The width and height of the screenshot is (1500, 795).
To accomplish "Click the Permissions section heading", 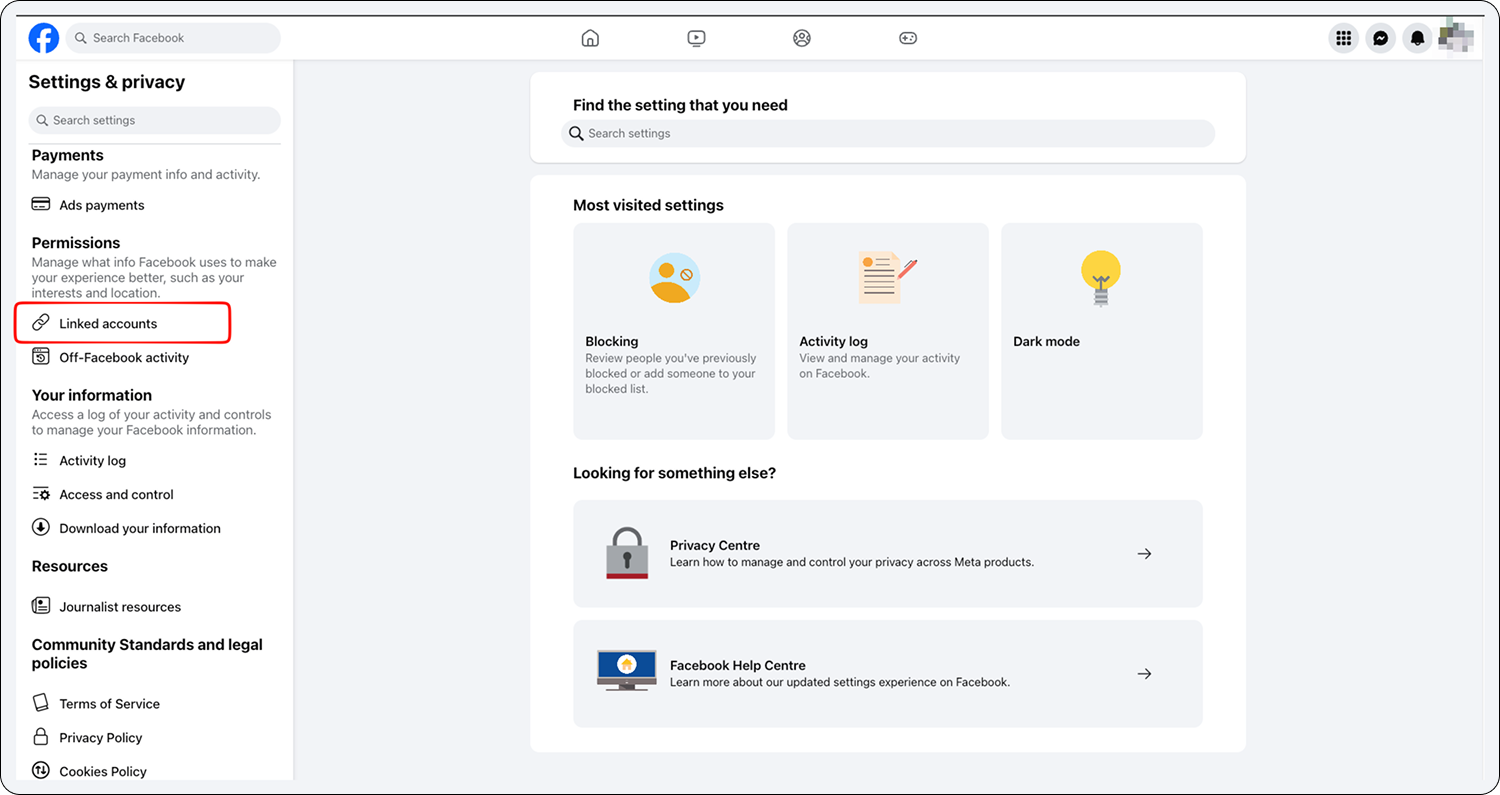I will pyautogui.click(x=76, y=243).
